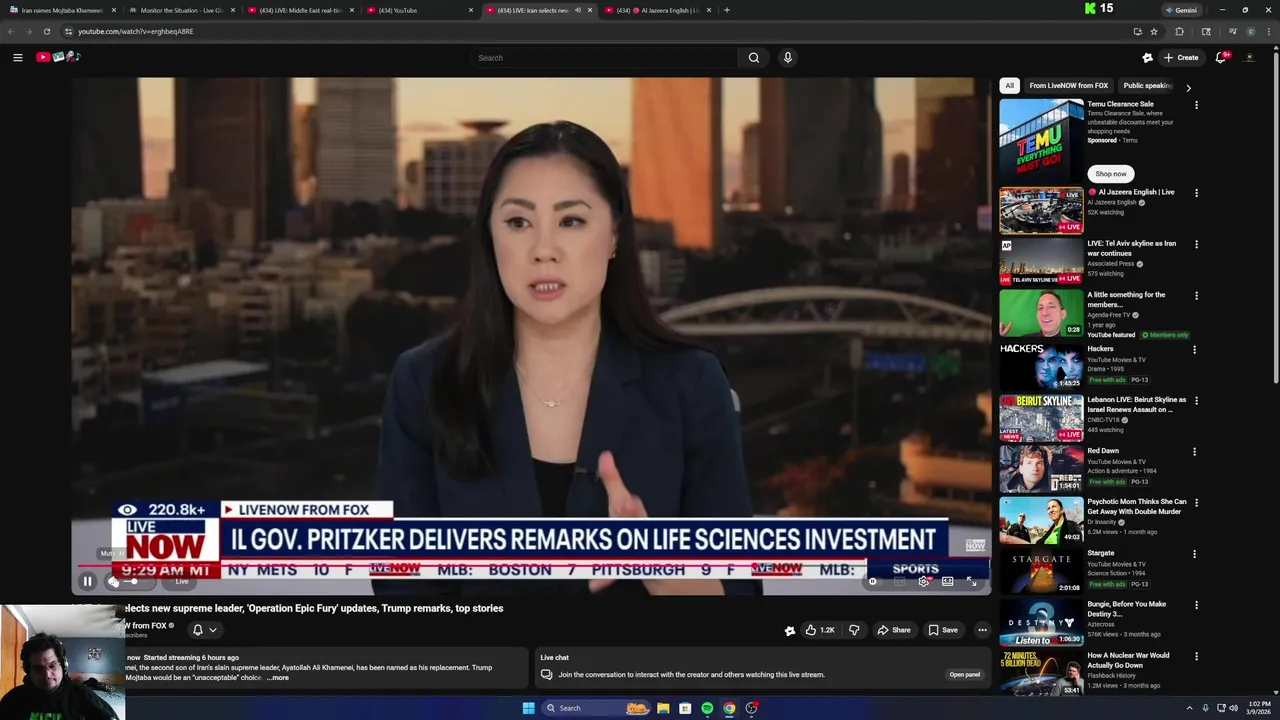The image size is (1280, 720).
Task: Open File Explorer from the taskbar
Action: pyautogui.click(x=663, y=708)
